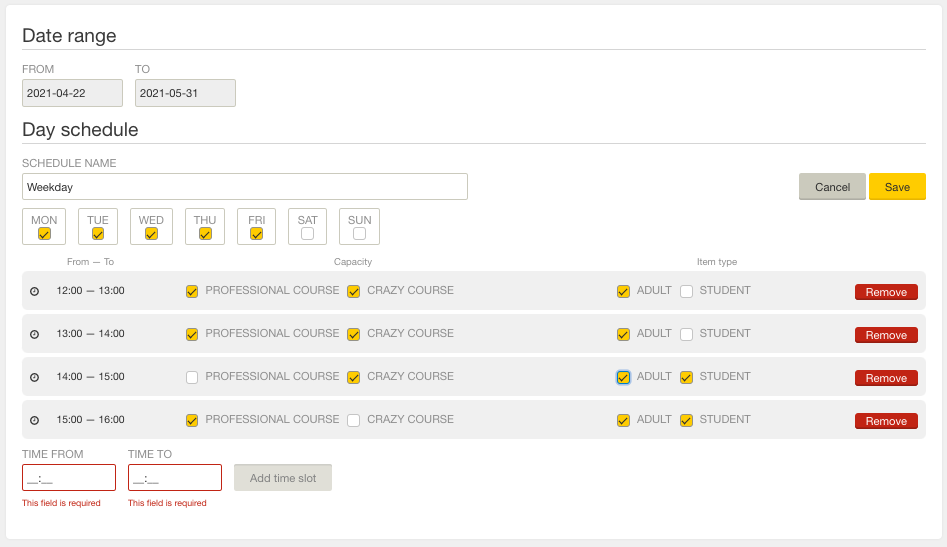Focus the TIME FROM input
The height and width of the screenshot is (547, 947).
click(69, 478)
